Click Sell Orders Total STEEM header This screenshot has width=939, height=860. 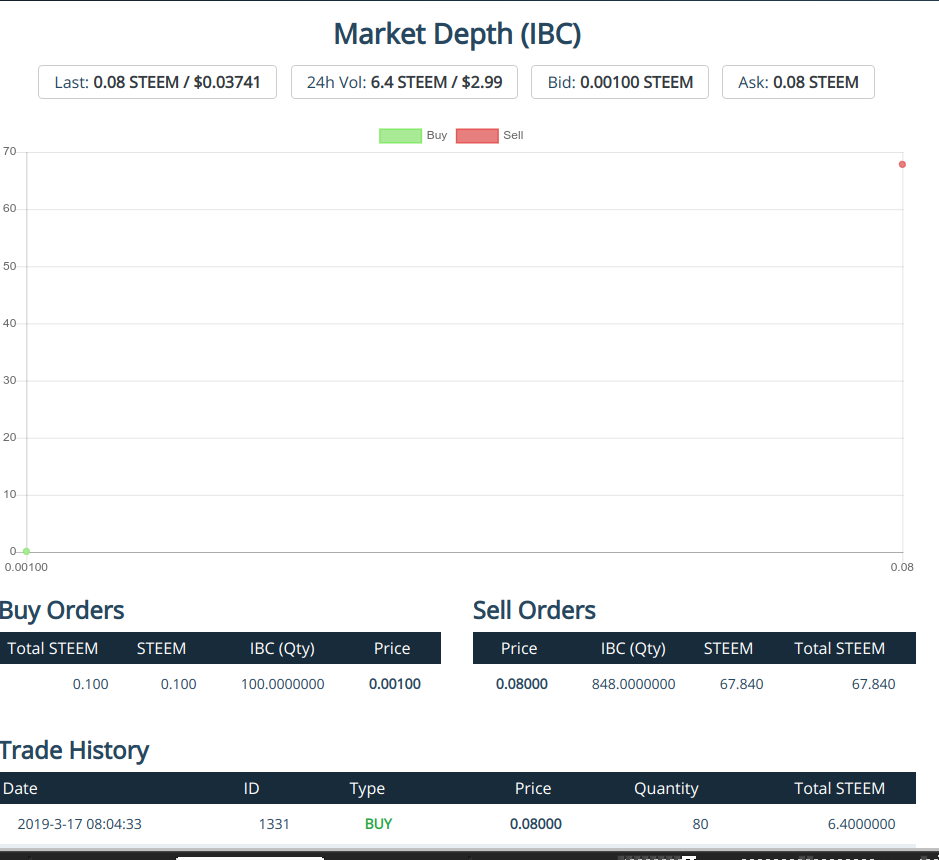(x=840, y=649)
